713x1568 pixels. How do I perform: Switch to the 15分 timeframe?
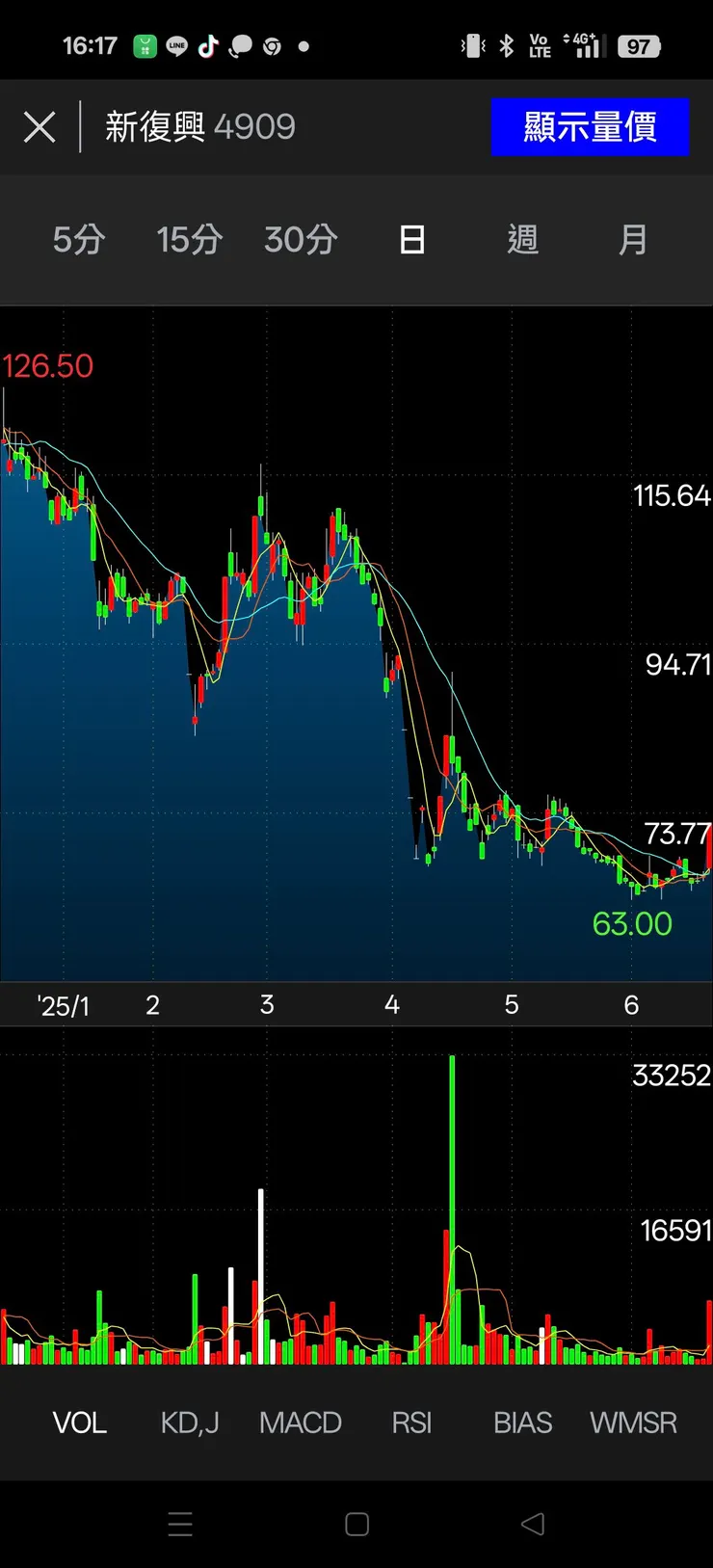coord(190,239)
